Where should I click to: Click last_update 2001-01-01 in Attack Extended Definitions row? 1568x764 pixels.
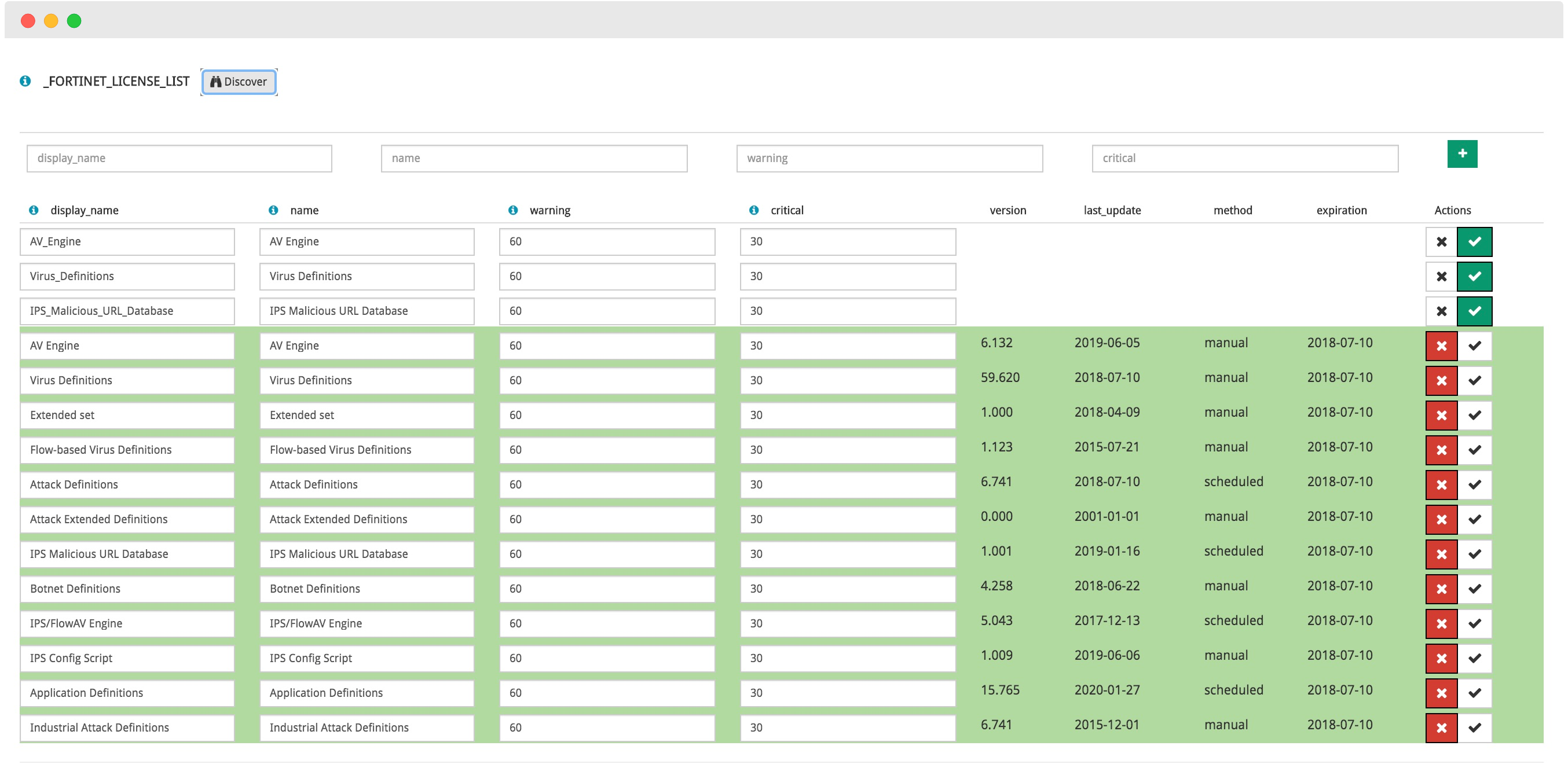[1107, 516]
